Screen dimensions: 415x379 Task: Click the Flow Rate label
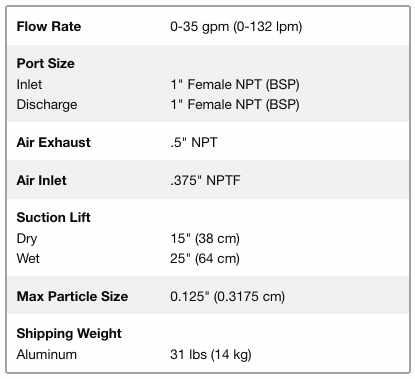(49, 26)
